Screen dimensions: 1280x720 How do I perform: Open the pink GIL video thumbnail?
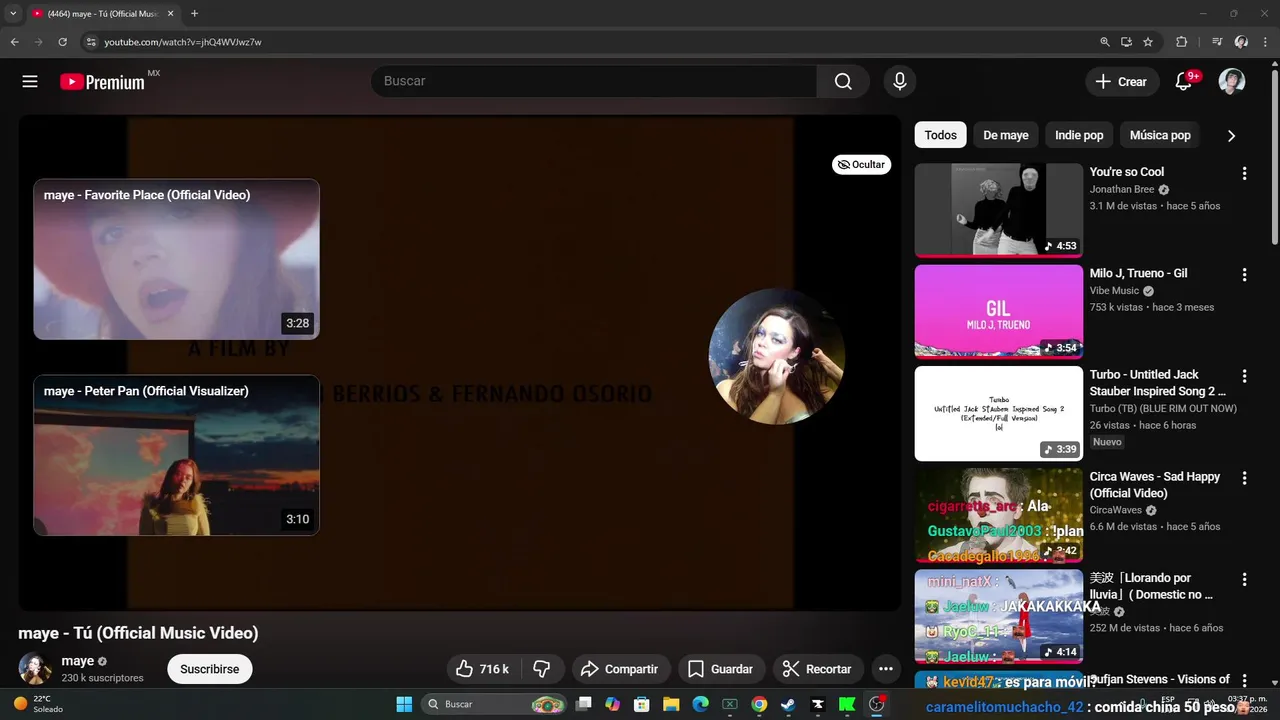pyautogui.click(x=999, y=311)
